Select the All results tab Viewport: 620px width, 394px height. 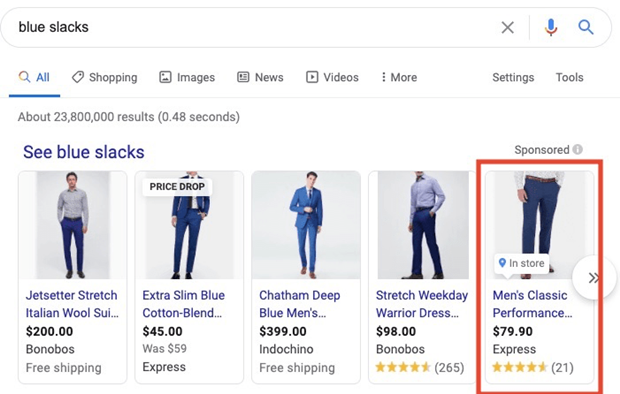click(x=34, y=77)
